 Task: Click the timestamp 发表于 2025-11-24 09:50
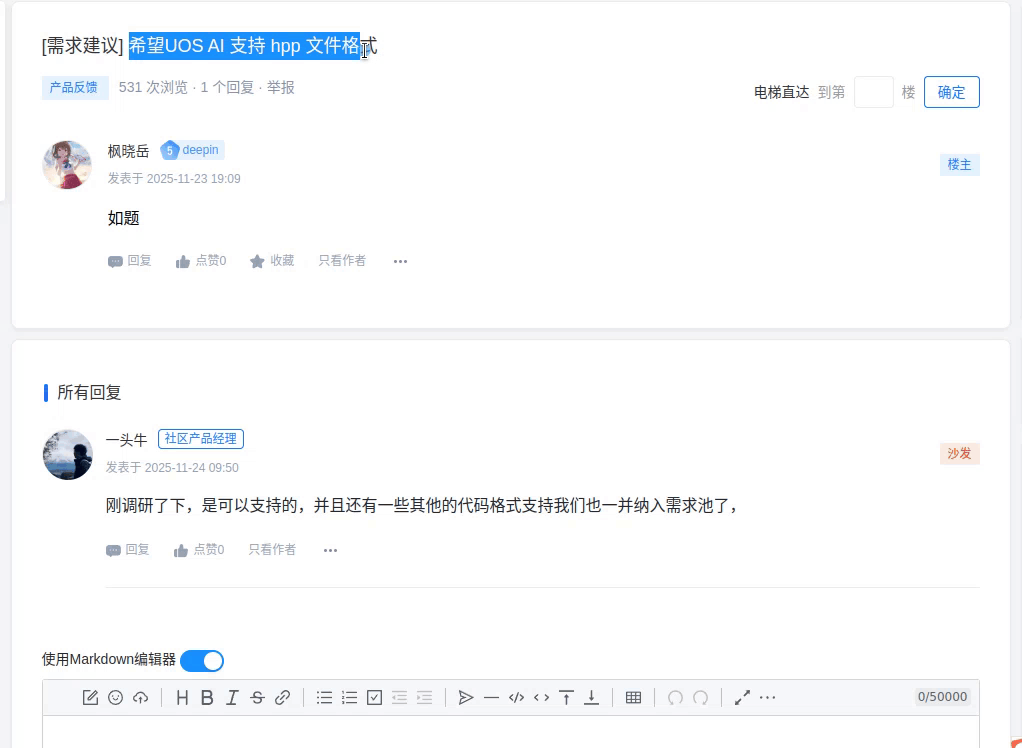coord(172,468)
